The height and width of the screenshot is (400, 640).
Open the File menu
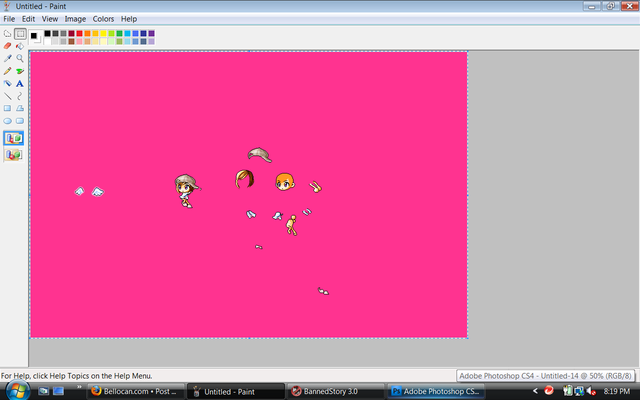9,19
